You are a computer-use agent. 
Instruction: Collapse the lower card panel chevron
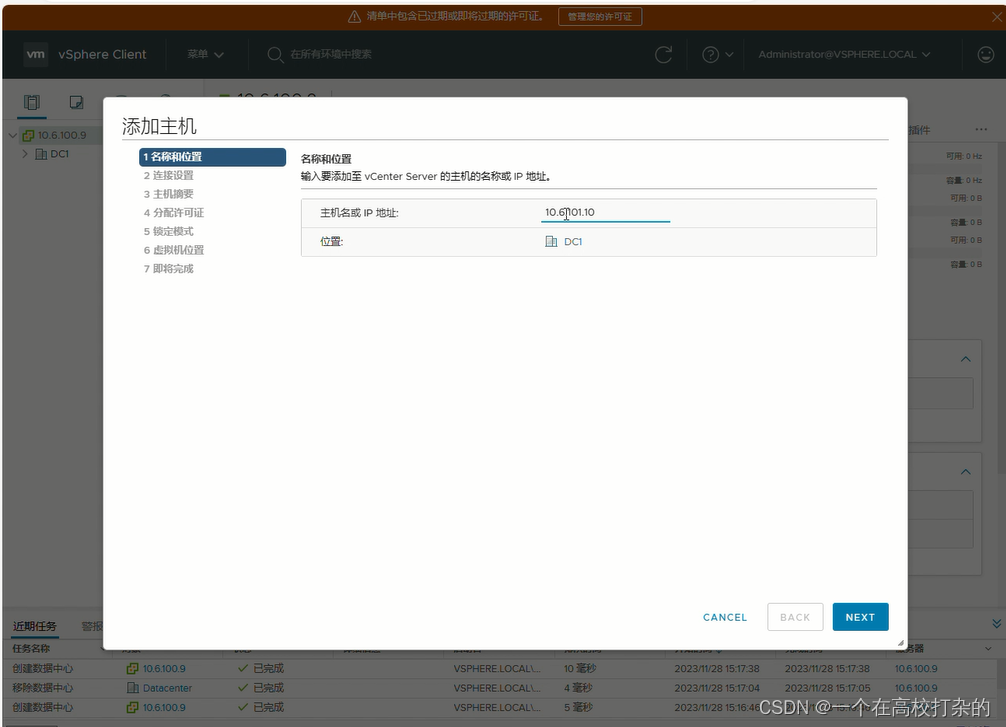pyautogui.click(x=966, y=472)
